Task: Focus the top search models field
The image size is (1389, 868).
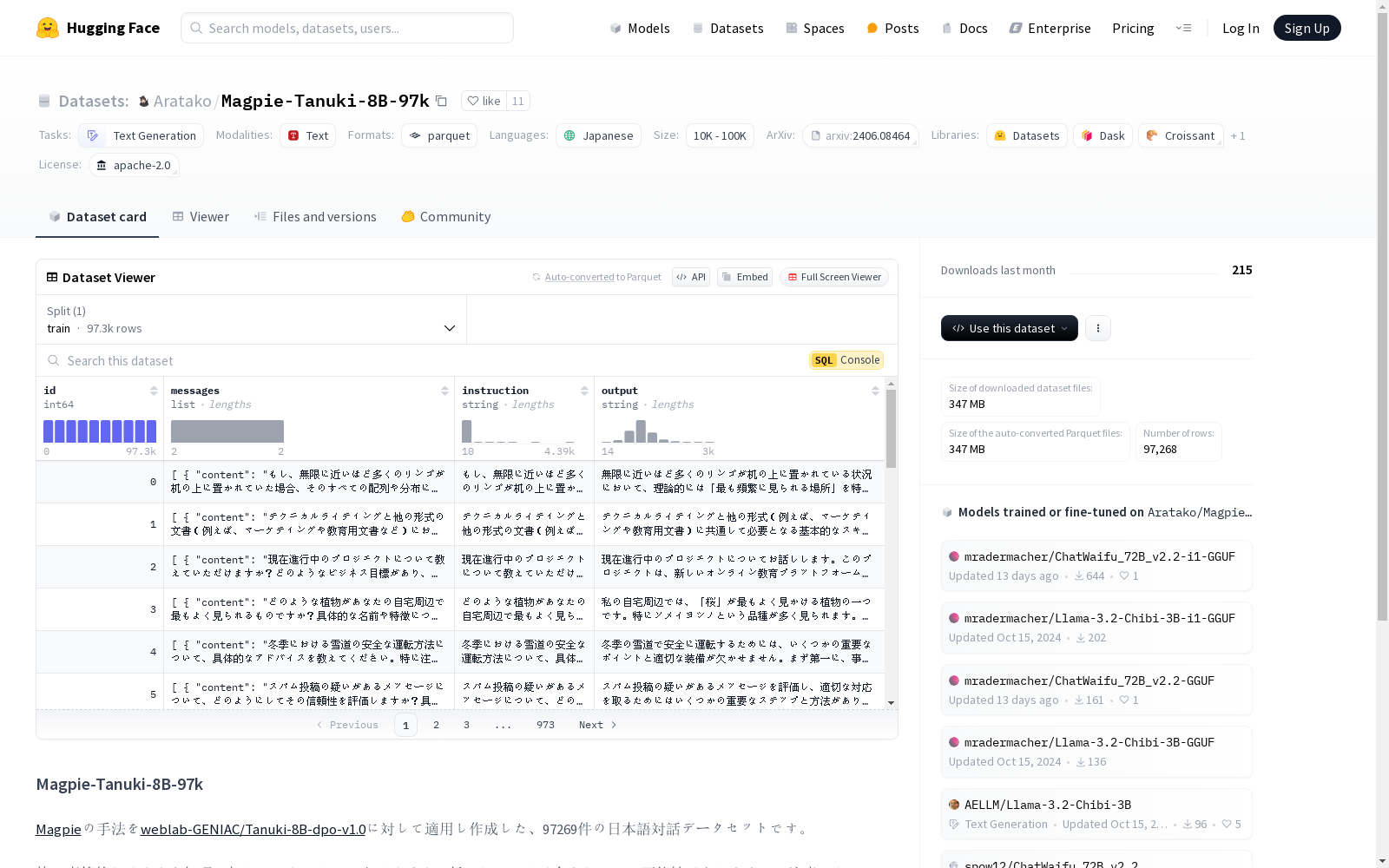Action: [347, 28]
